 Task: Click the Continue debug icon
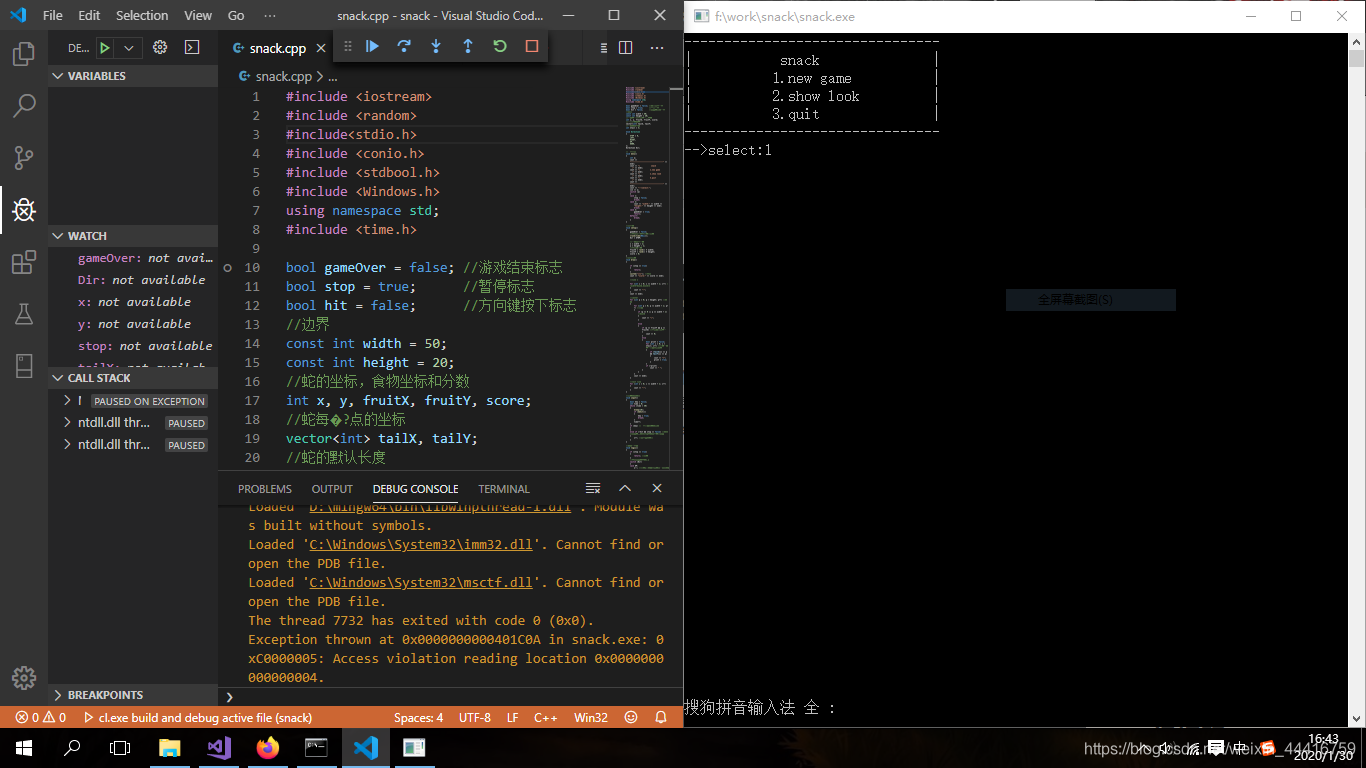coord(371,46)
